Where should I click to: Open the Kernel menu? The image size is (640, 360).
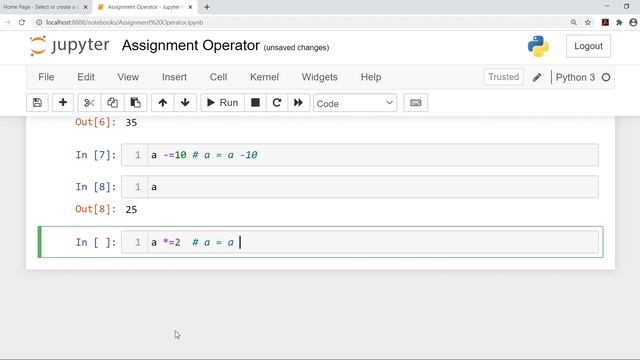[264, 77]
